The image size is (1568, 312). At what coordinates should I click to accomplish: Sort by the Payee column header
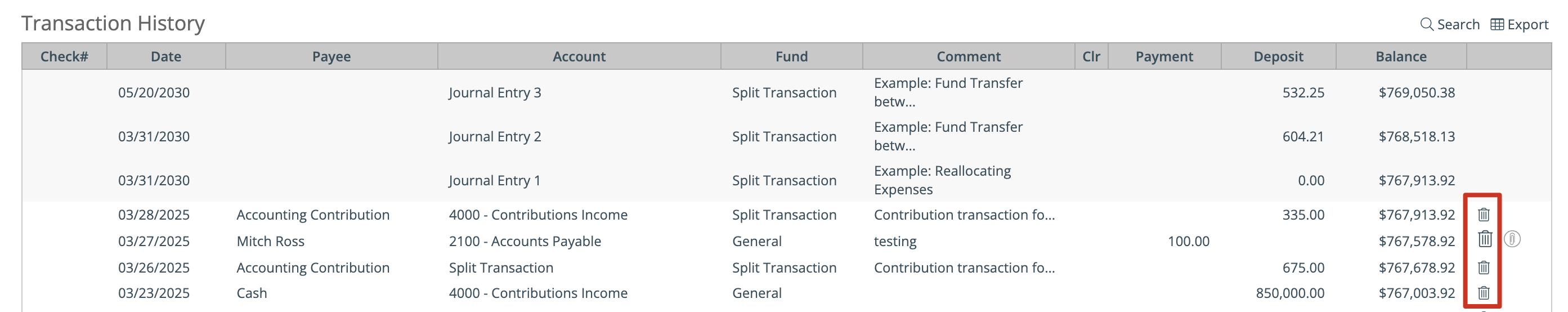pyautogui.click(x=331, y=57)
